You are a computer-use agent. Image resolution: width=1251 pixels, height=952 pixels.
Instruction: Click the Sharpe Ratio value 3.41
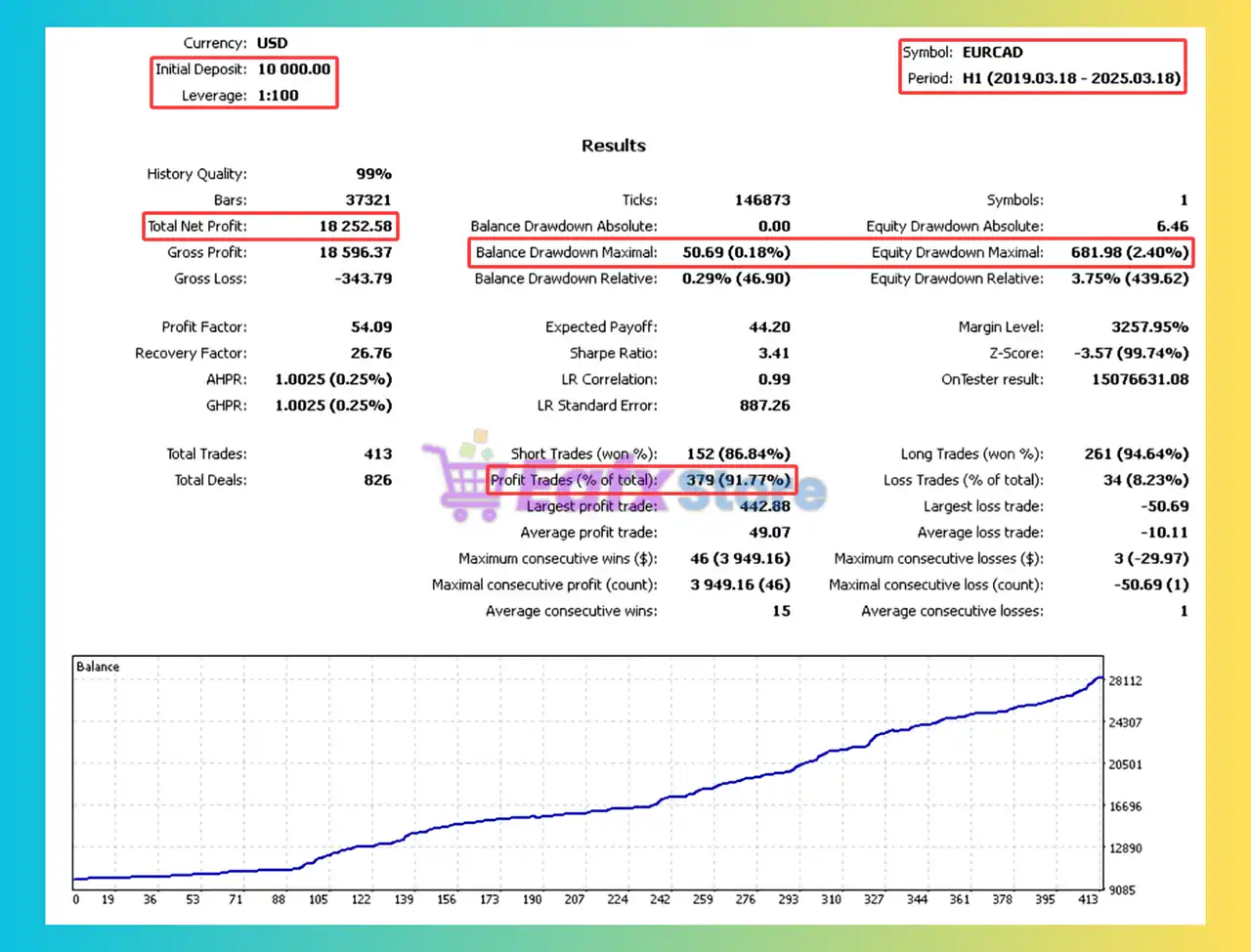[773, 354]
